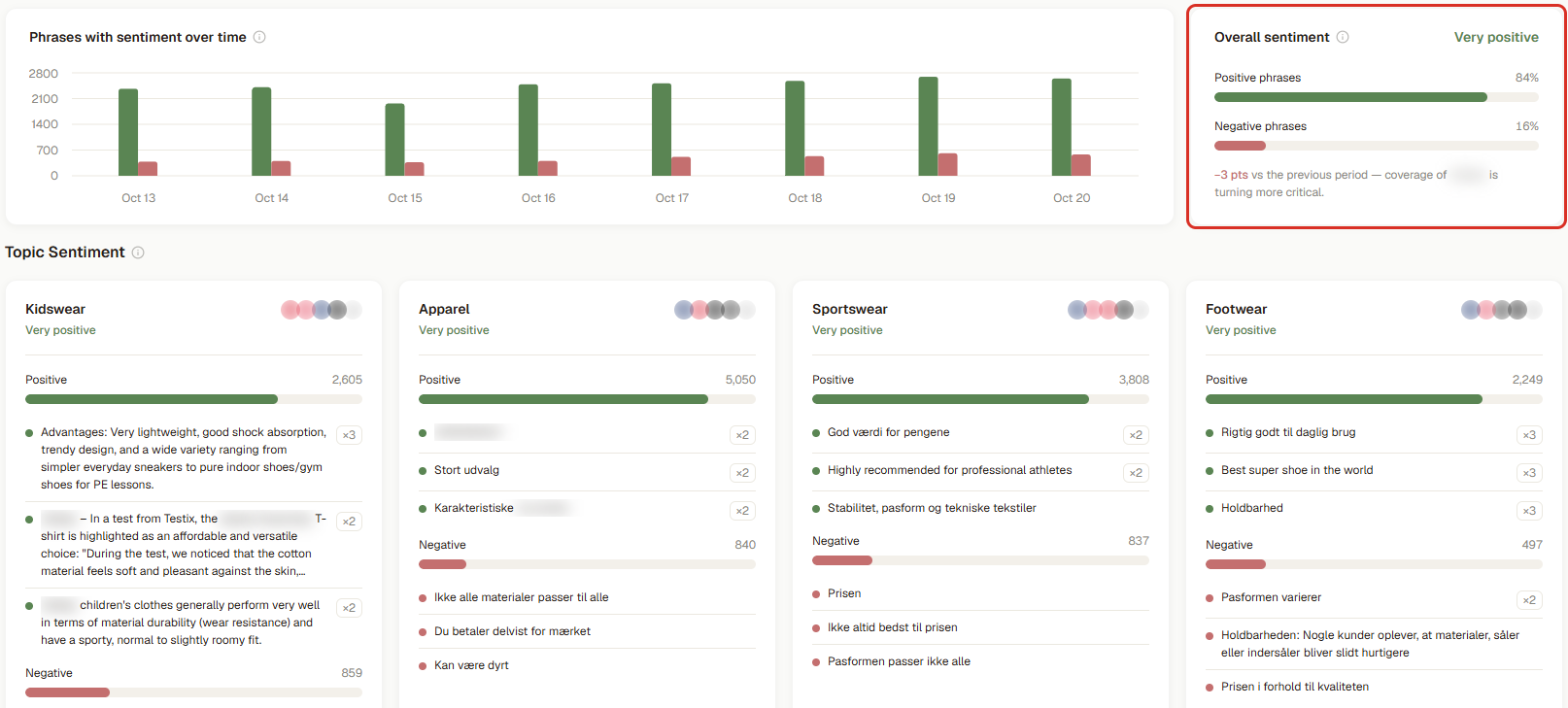
Task: Open the x3 badge beside Best super shoe
Action: click(1529, 473)
